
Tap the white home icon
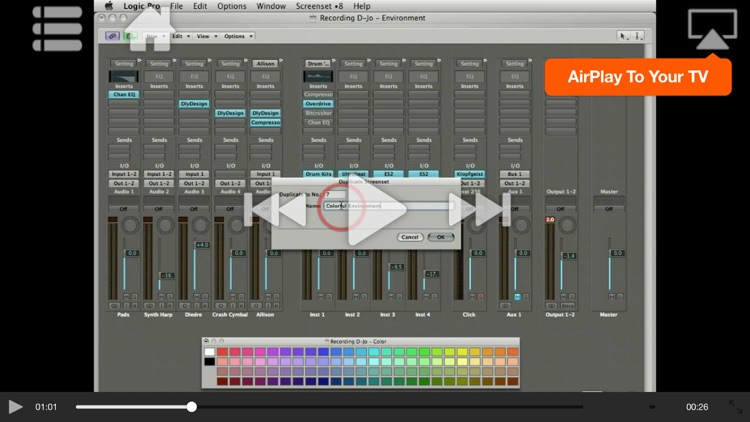150,29
